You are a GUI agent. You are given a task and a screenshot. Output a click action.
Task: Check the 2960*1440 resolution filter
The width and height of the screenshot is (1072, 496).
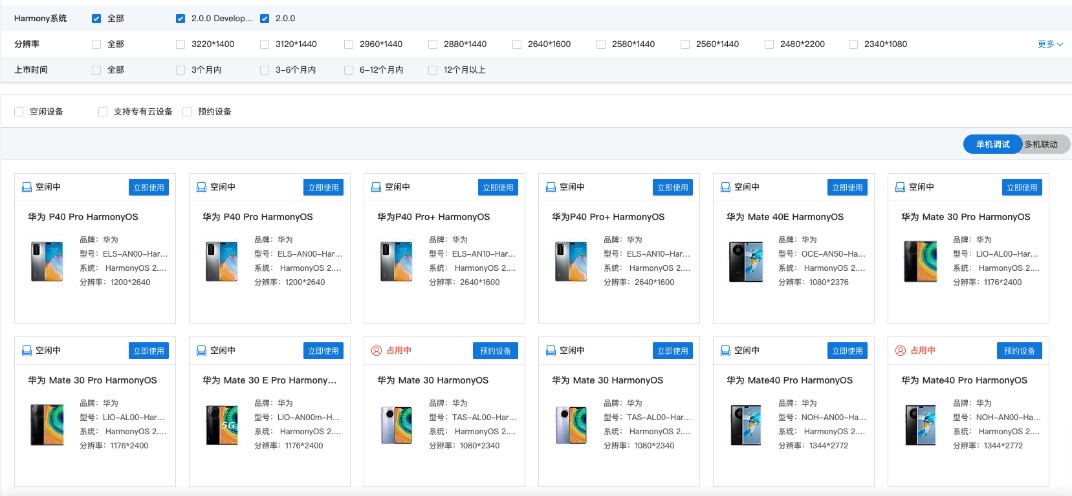click(349, 44)
